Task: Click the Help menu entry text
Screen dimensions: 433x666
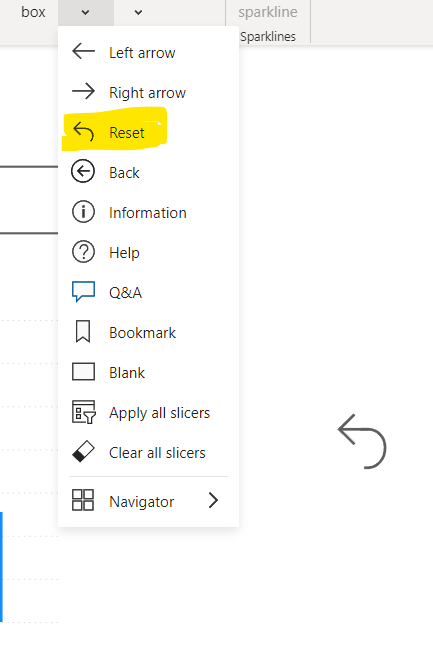Action: coord(124,253)
